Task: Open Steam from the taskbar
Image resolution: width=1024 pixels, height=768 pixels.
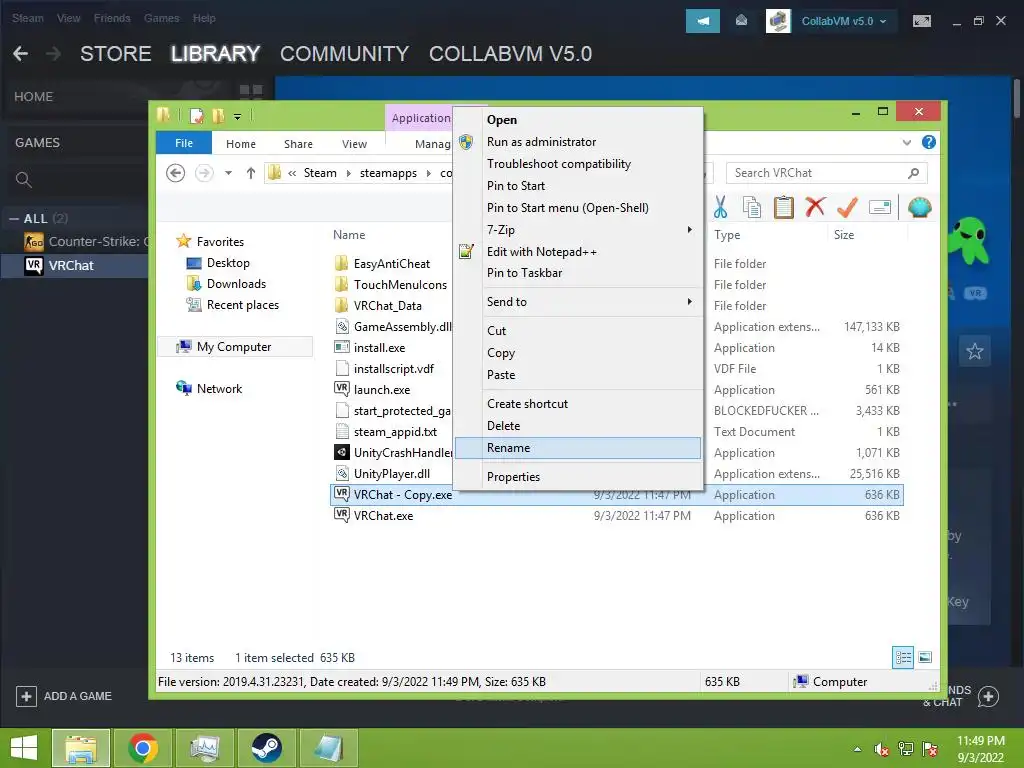Action: click(x=266, y=748)
